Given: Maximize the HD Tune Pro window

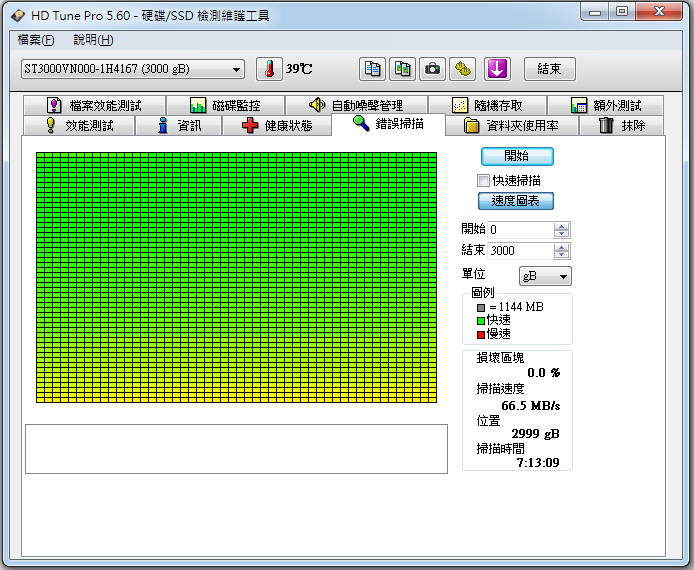Looking at the screenshot, I should (622, 12).
